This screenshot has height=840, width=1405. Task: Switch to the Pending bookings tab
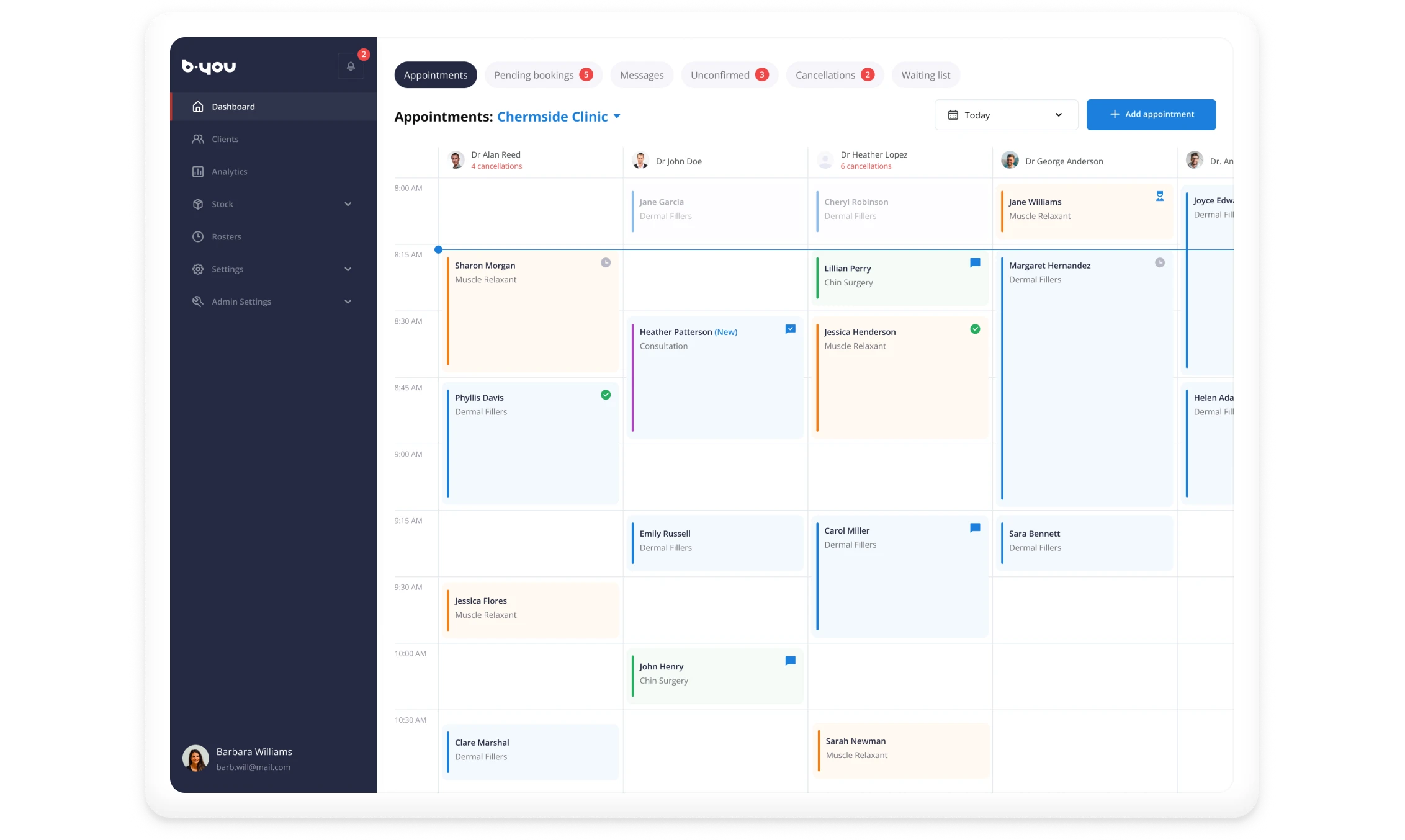click(543, 75)
